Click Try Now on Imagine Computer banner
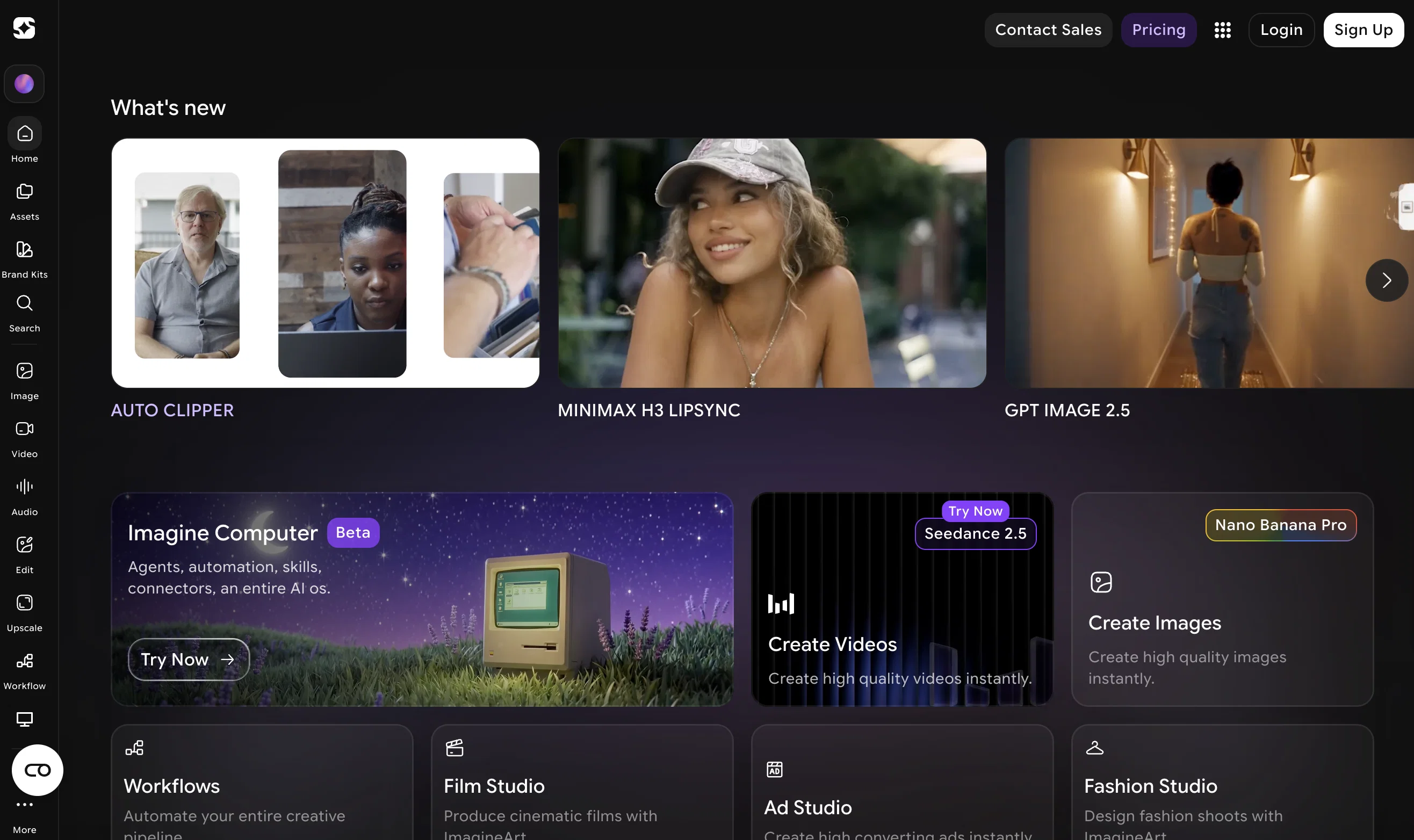Viewport: 1414px width, 840px height. point(189,660)
